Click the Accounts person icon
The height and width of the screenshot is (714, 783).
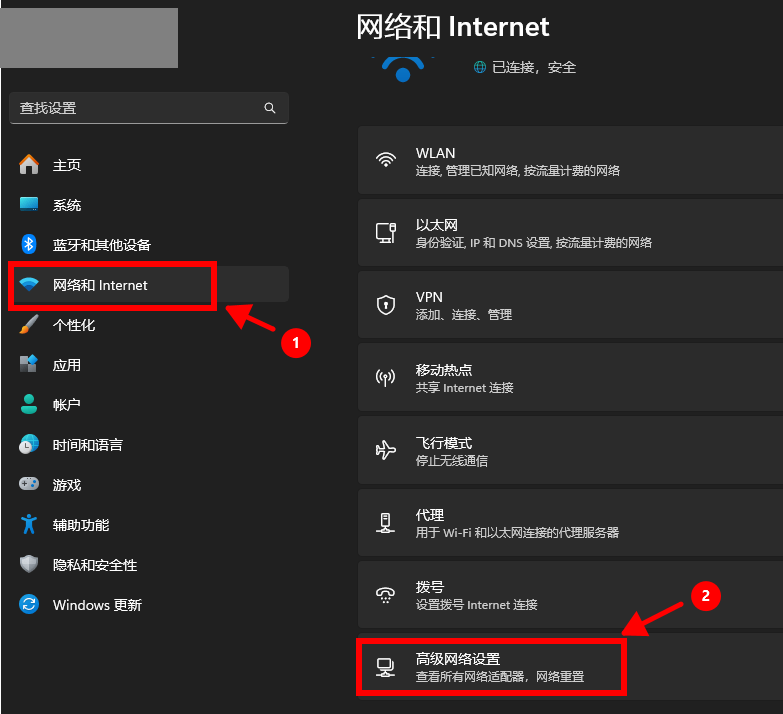coord(30,405)
